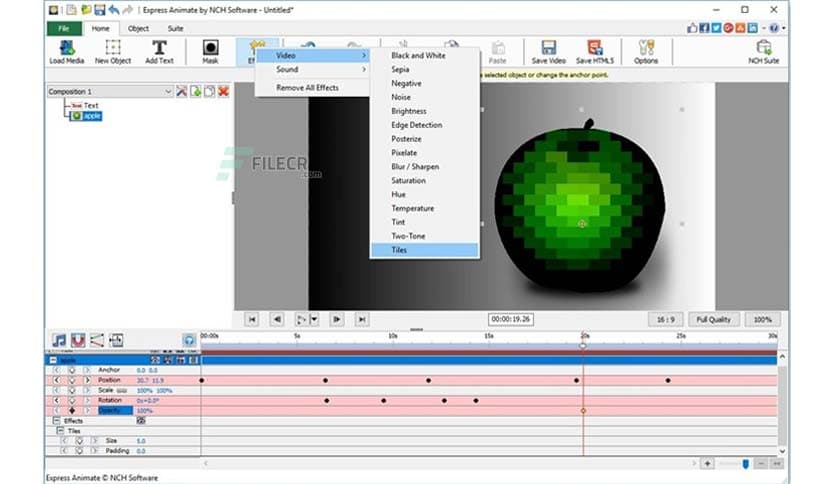Click the 00:00:19.26 timecode field
Image resolution: width=836 pixels, height=484 pixels.
510,319
